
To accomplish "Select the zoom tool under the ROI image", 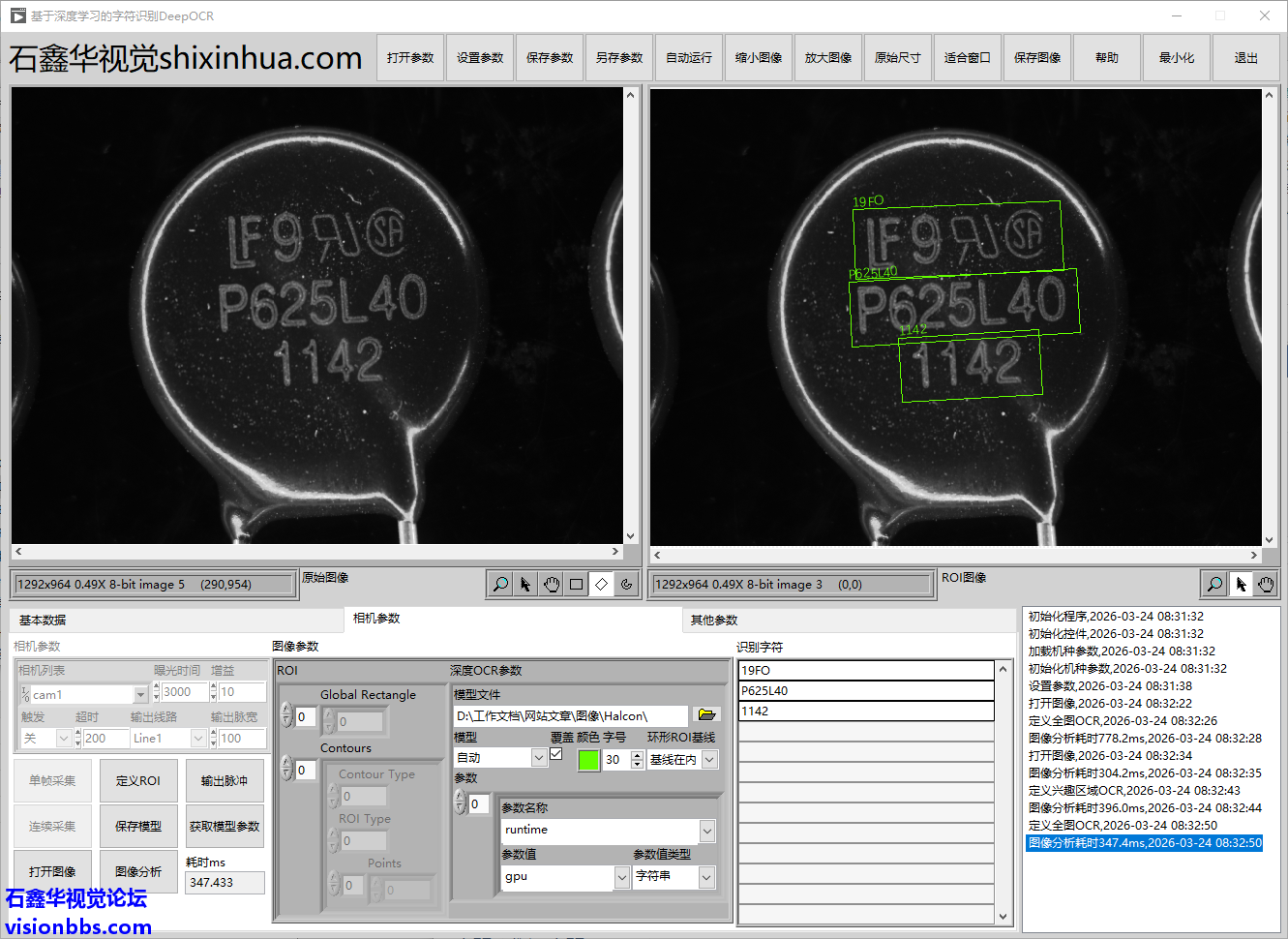I will [x=1214, y=584].
